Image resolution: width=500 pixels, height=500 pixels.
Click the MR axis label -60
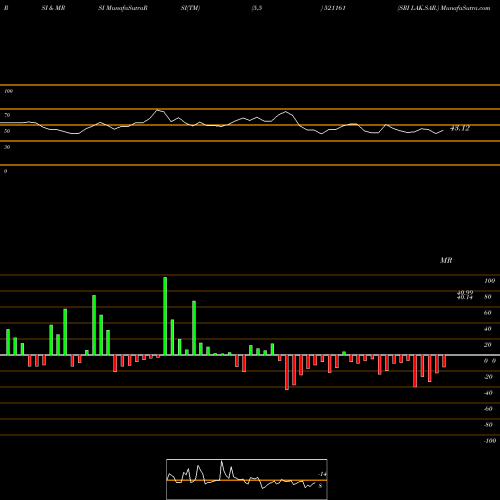coord(488,409)
